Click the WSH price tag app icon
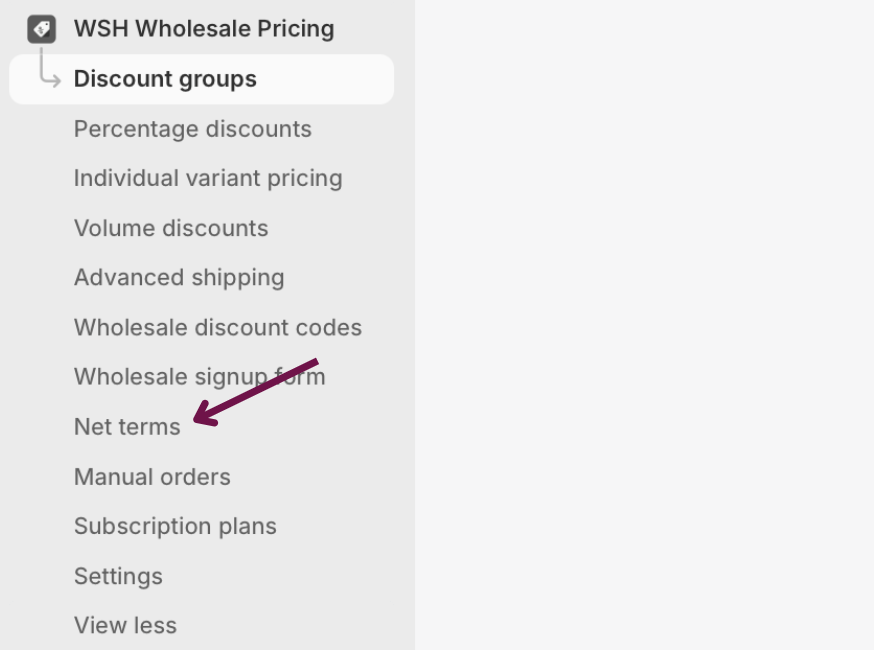Screen dimensions: 874x650 41,29
